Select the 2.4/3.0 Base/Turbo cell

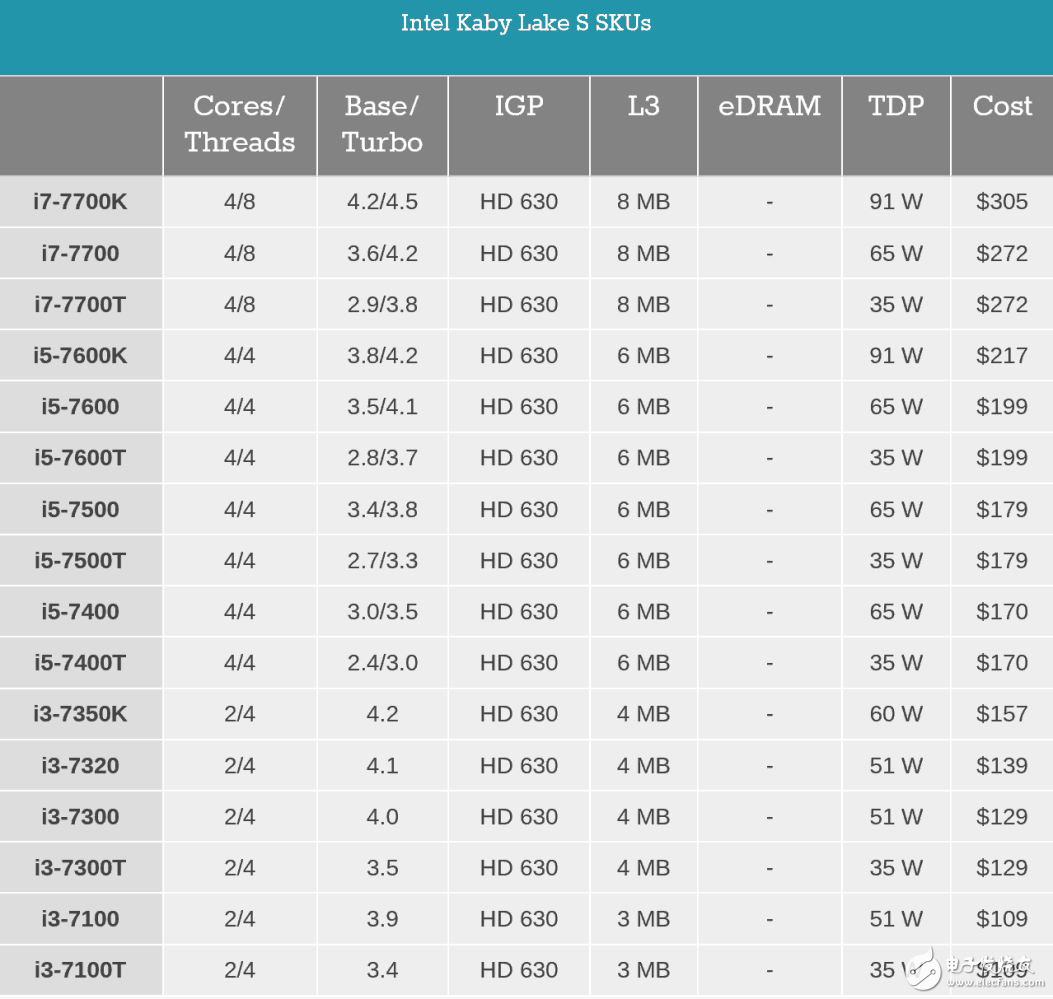382,663
